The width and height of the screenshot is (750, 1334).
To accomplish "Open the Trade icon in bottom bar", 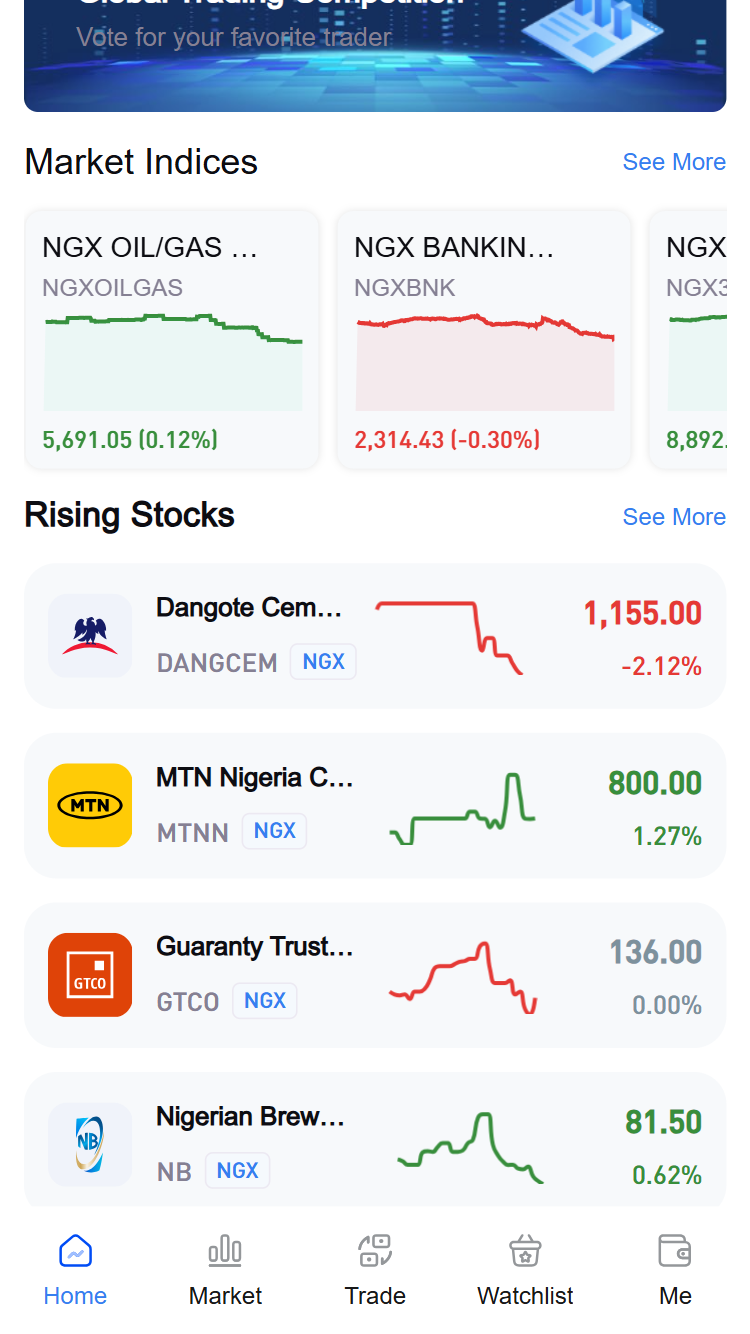I will (x=375, y=1250).
